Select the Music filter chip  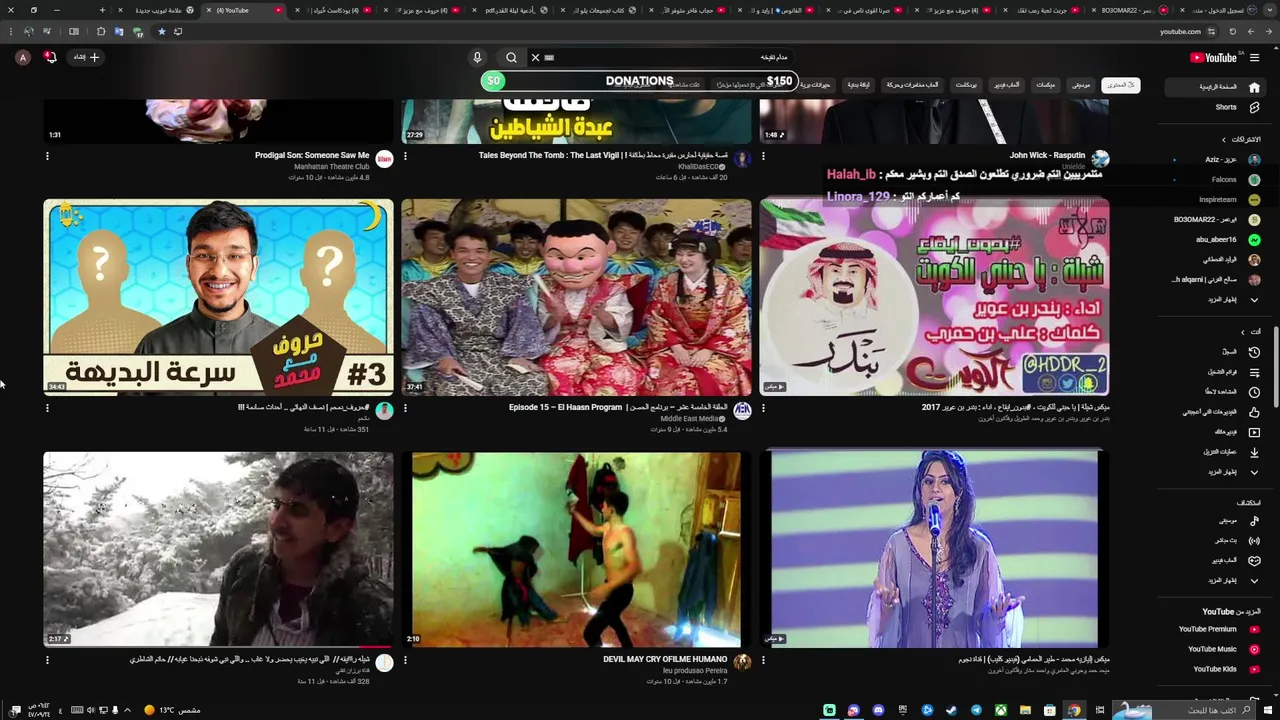pyautogui.click(x=1081, y=85)
